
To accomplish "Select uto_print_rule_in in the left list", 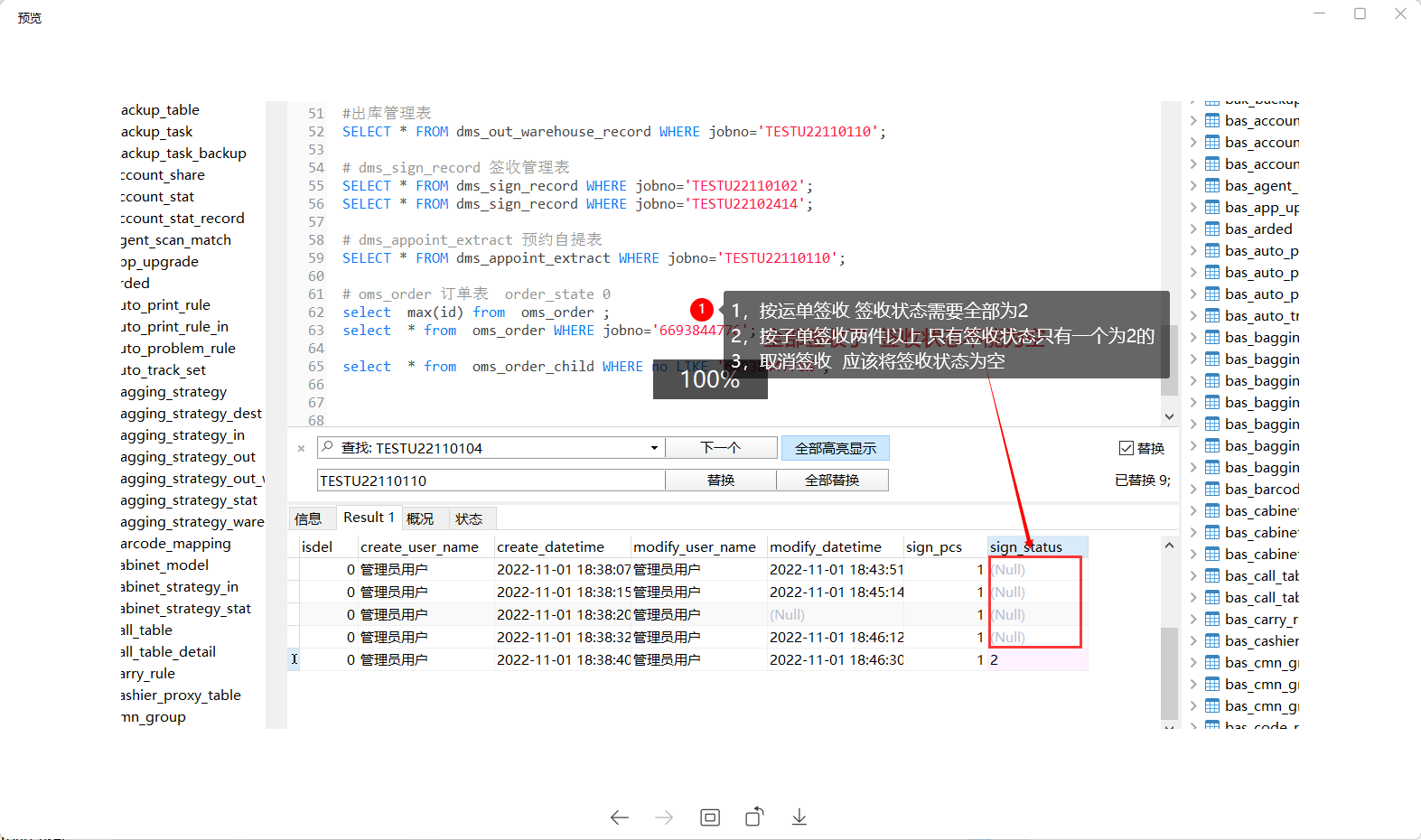I will click(174, 326).
